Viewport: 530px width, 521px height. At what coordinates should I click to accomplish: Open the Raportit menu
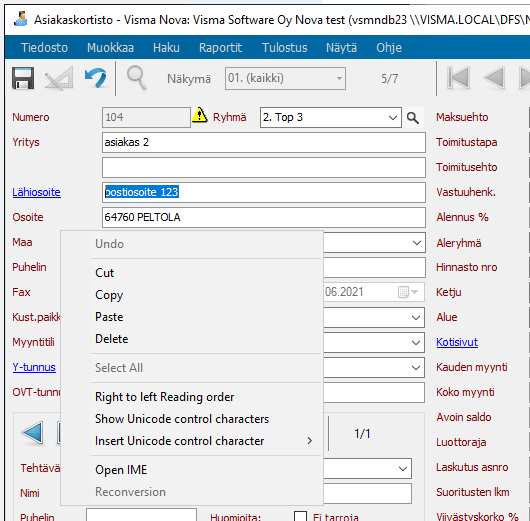point(220,47)
